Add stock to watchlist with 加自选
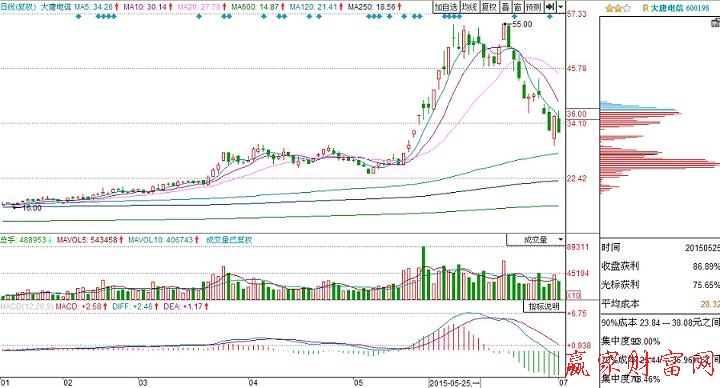Image resolution: width=720 pixels, height=388 pixels. click(447, 7)
